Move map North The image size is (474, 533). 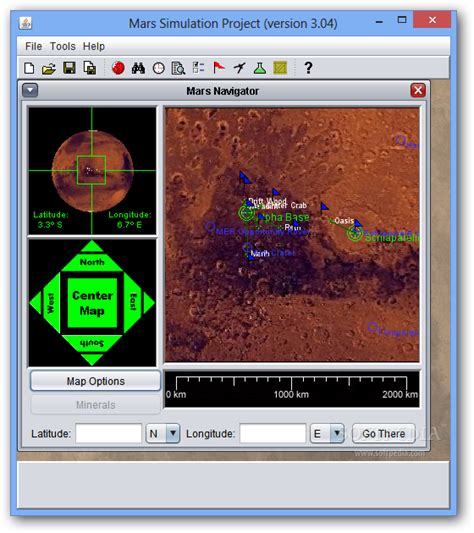click(x=92, y=262)
